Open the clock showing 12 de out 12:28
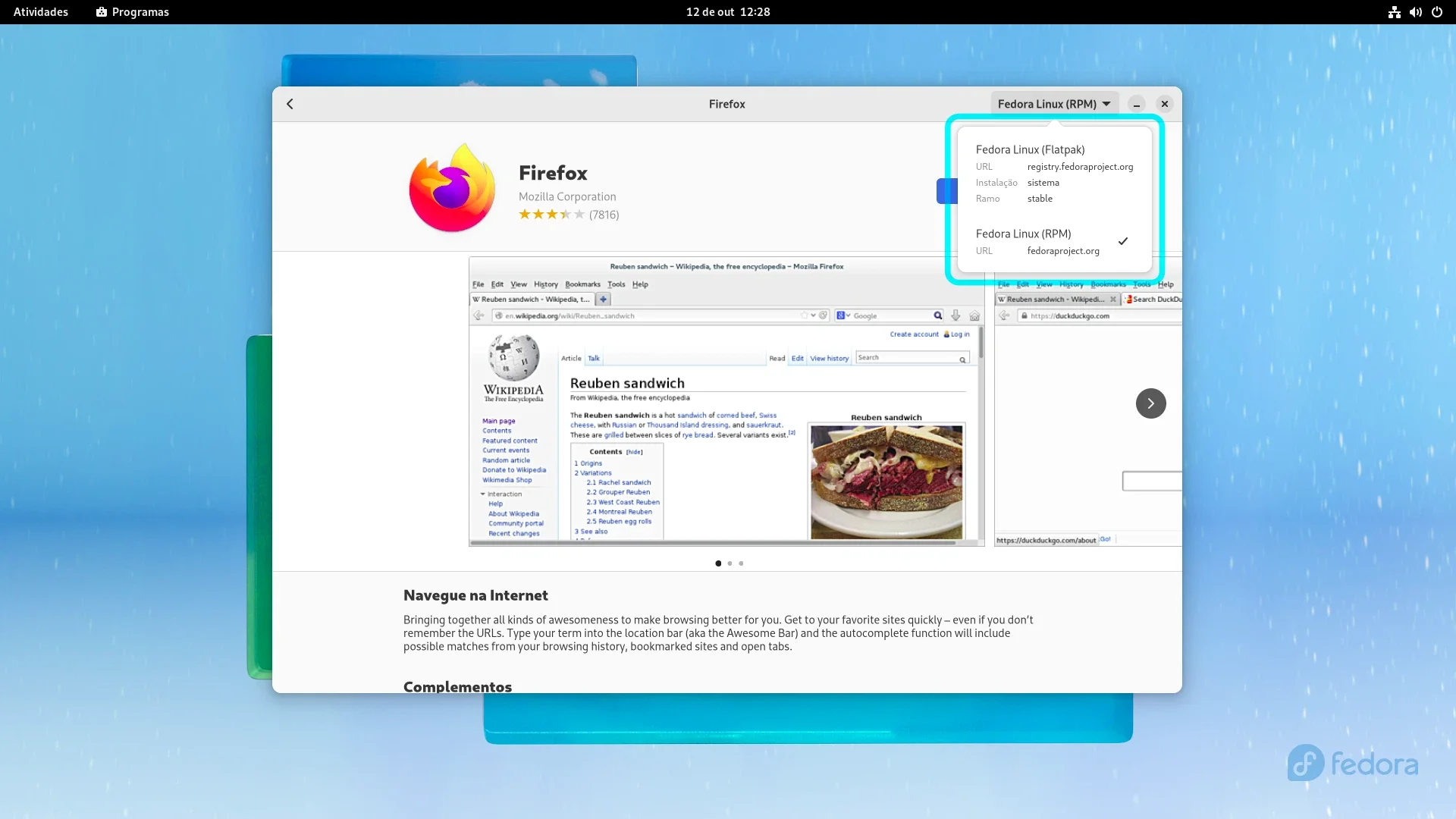Viewport: 1456px width, 819px height. pos(728,12)
